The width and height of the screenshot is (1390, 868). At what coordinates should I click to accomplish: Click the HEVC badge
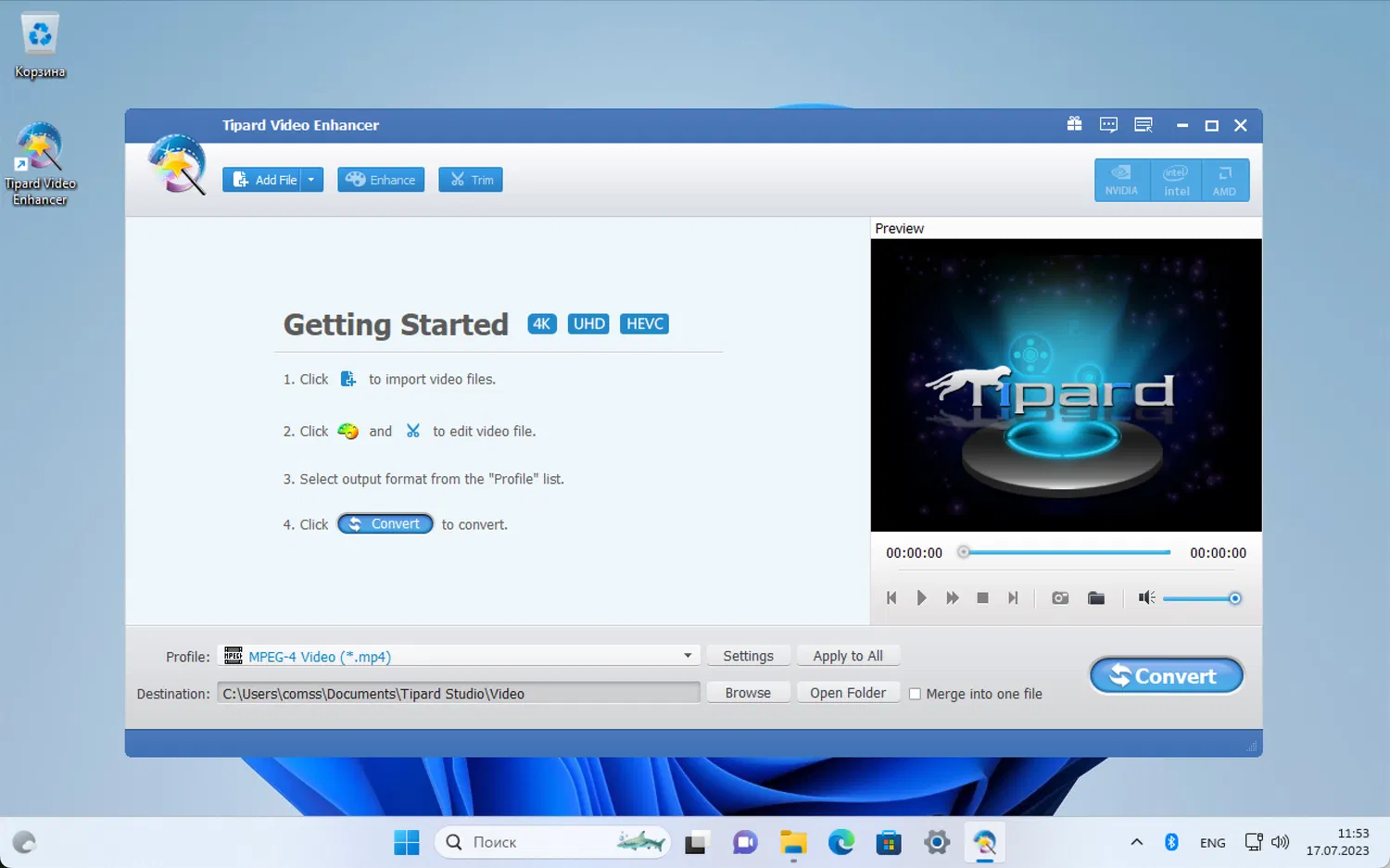[645, 323]
